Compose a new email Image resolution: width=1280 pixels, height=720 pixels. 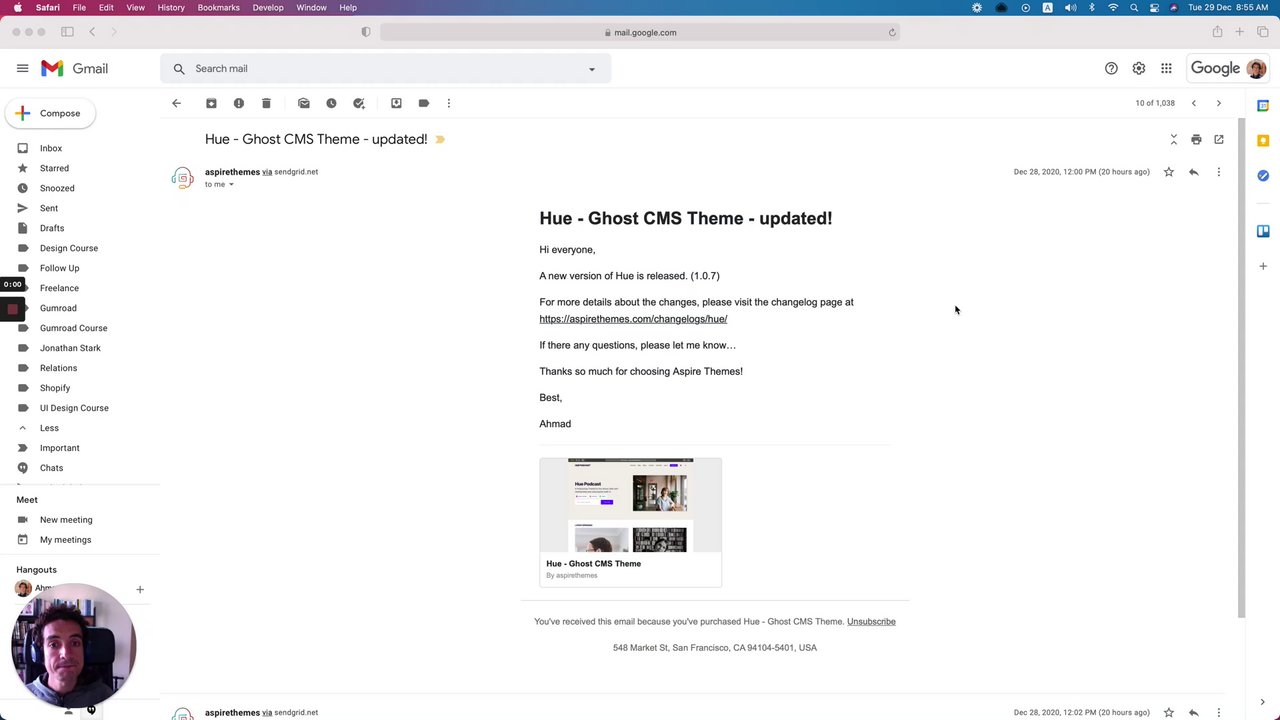(x=50, y=113)
